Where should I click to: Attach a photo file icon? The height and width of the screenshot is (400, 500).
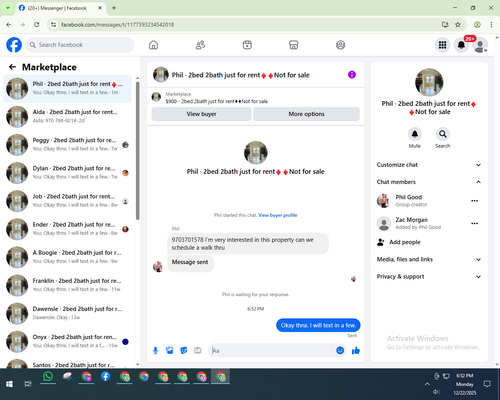coord(170,350)
